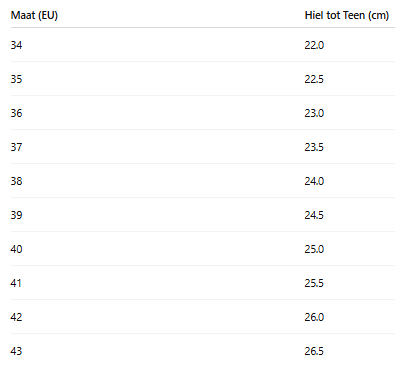Click the 25.5 cm length value

click(314, 283)
